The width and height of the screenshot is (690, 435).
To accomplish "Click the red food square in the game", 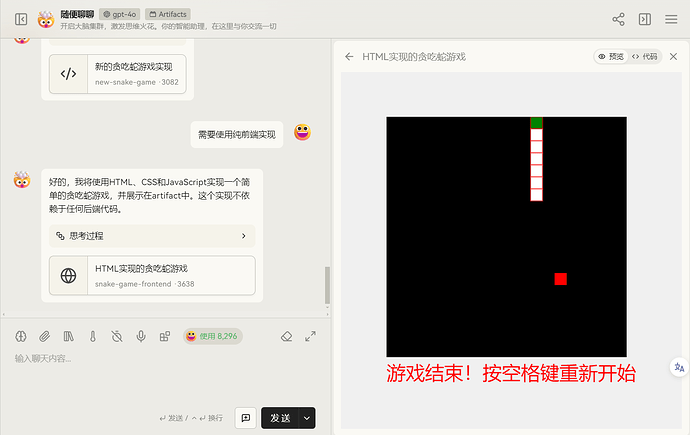I will (560, 279).
